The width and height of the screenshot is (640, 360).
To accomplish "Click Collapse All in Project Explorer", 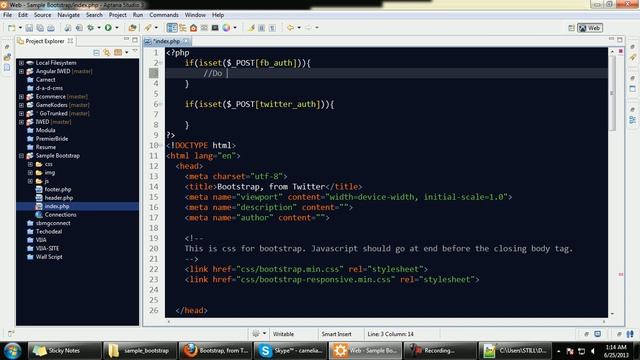I will [x=96, y=53].
